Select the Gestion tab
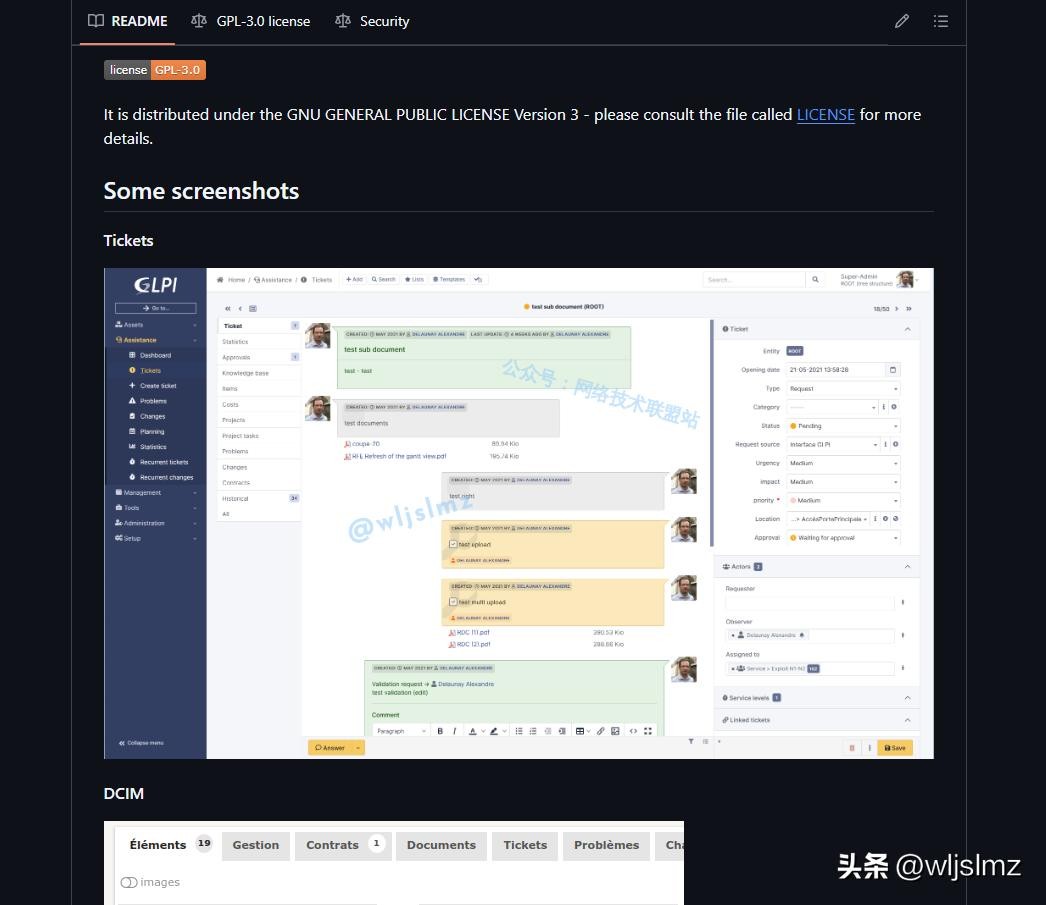 (x=255, y=845)
